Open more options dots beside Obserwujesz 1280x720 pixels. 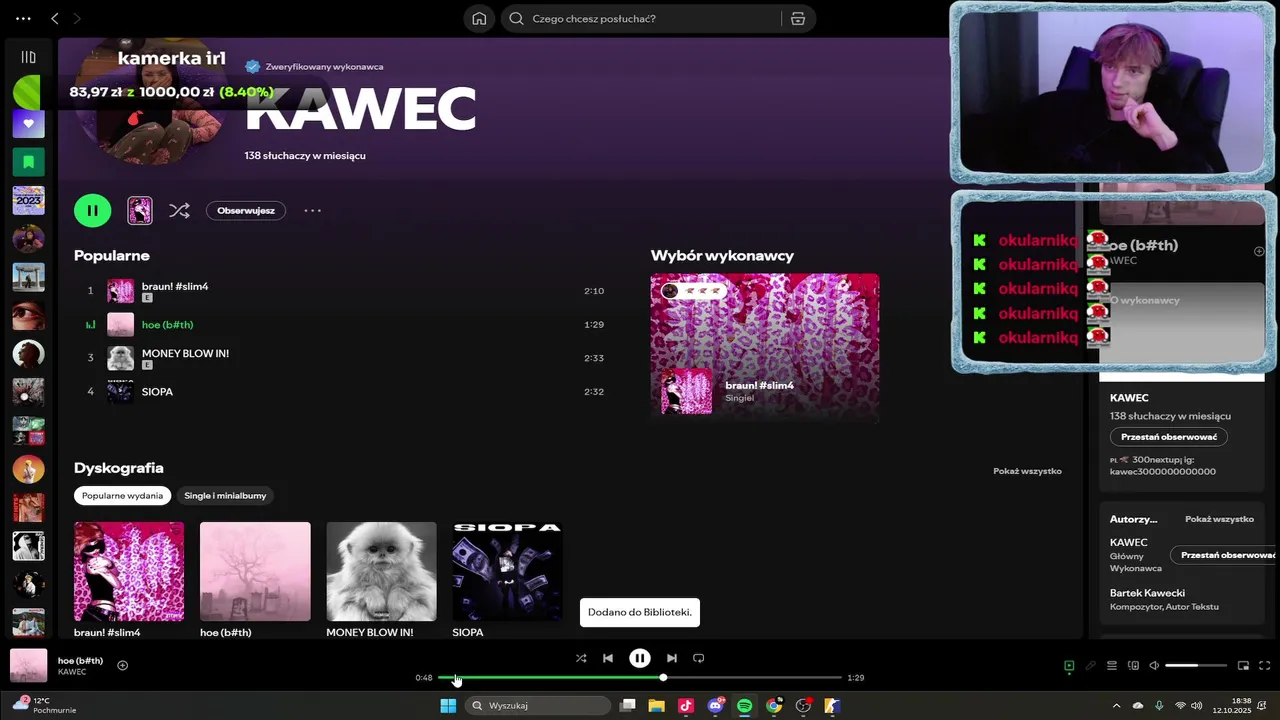tap(313, 210)
